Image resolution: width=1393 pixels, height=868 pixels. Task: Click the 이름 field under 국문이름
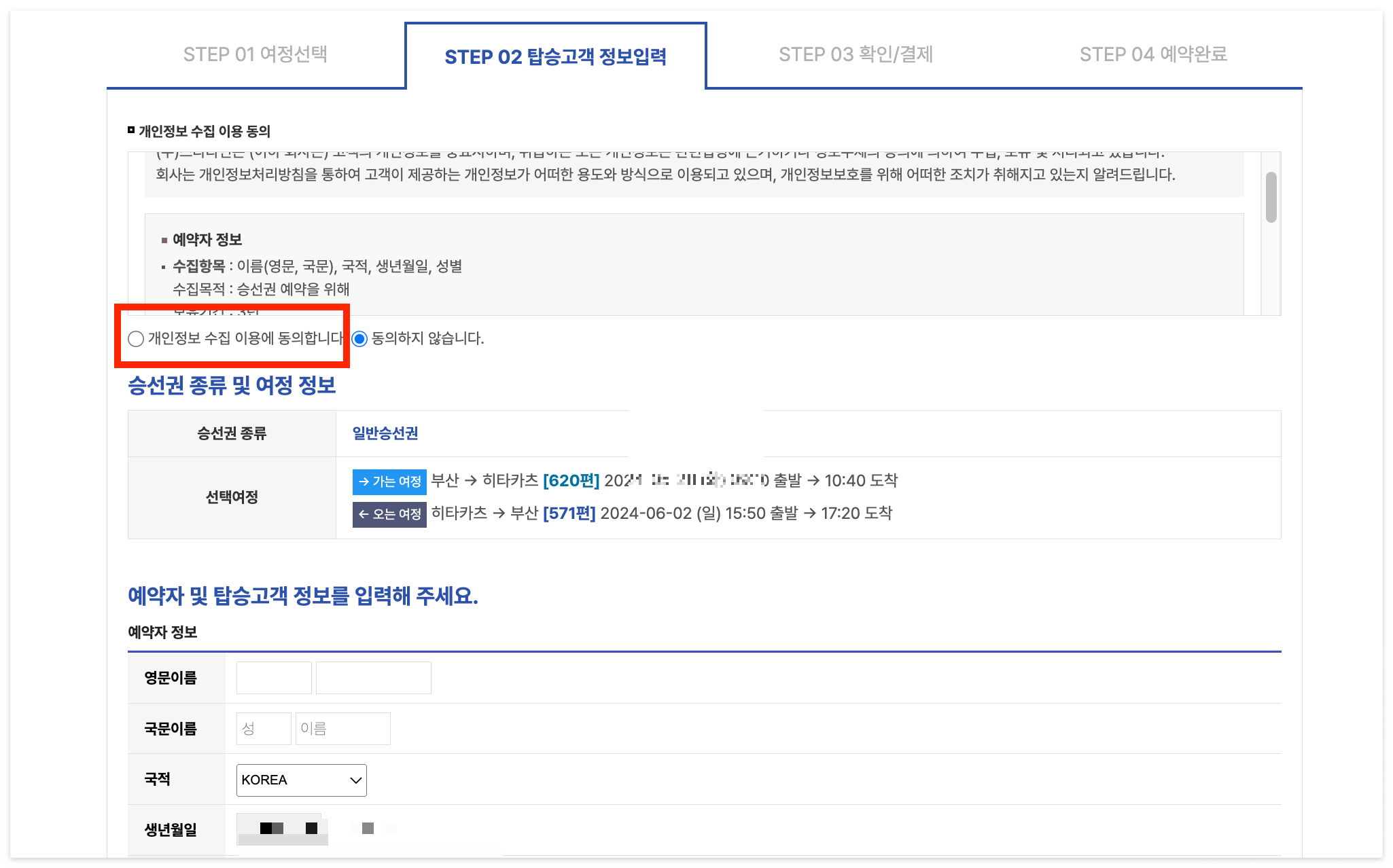point(342,728)
